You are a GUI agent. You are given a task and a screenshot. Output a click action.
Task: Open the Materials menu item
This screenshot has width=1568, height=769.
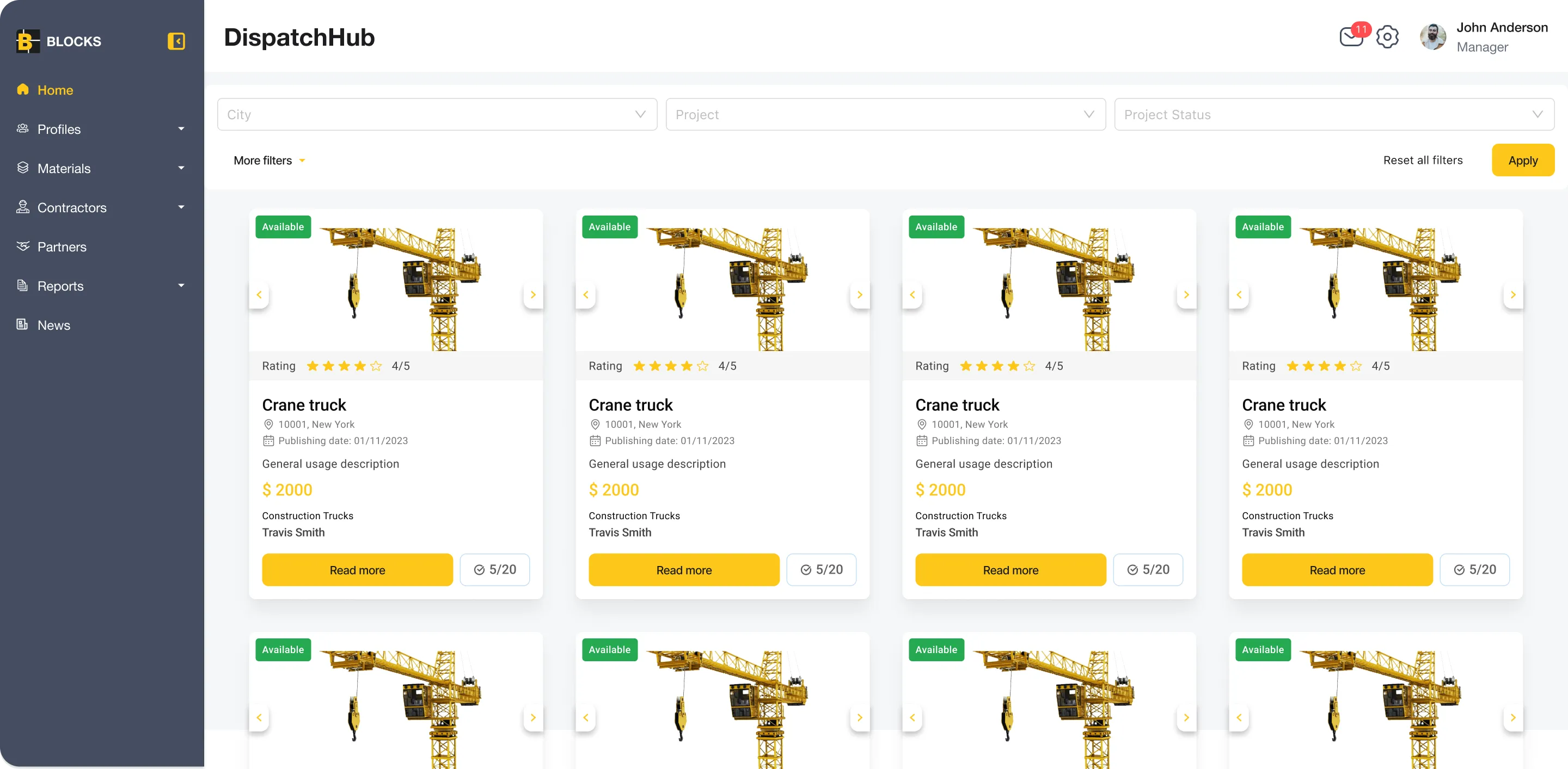pyautogui.click(x=64, y=169)
